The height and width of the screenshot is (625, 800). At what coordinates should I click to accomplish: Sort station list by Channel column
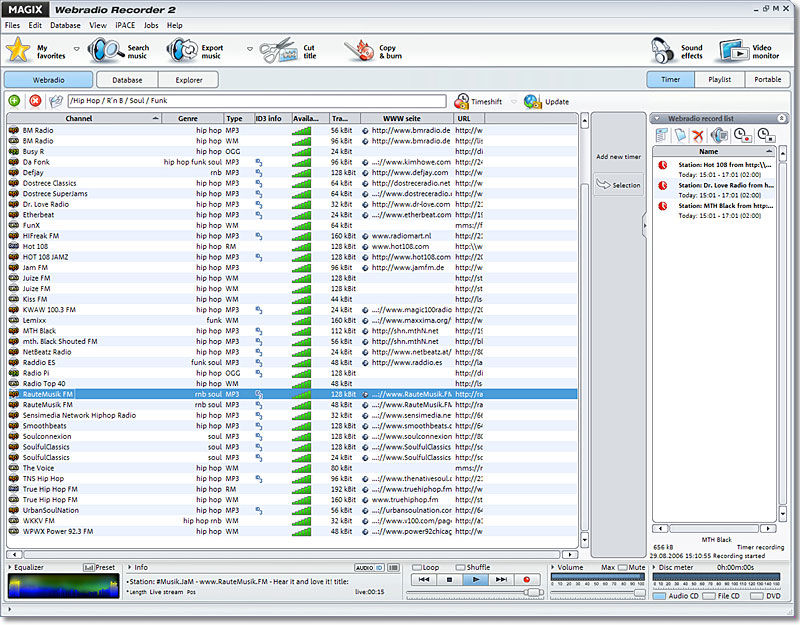(84, 118)
